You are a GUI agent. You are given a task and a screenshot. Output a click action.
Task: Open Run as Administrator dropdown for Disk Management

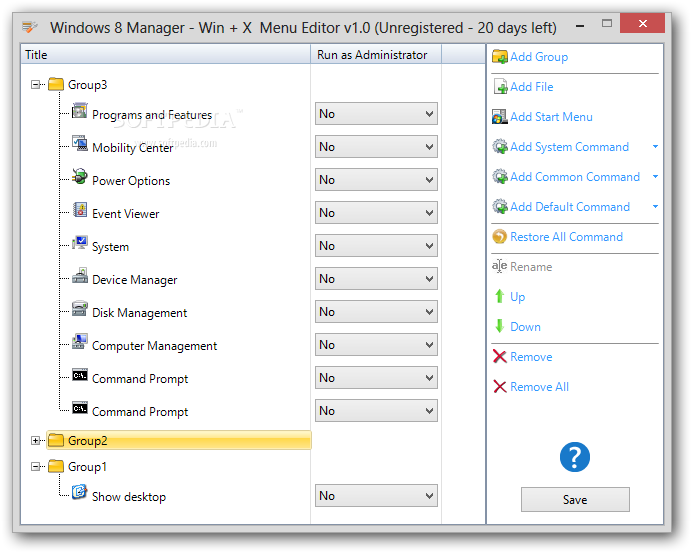(376, 312)
